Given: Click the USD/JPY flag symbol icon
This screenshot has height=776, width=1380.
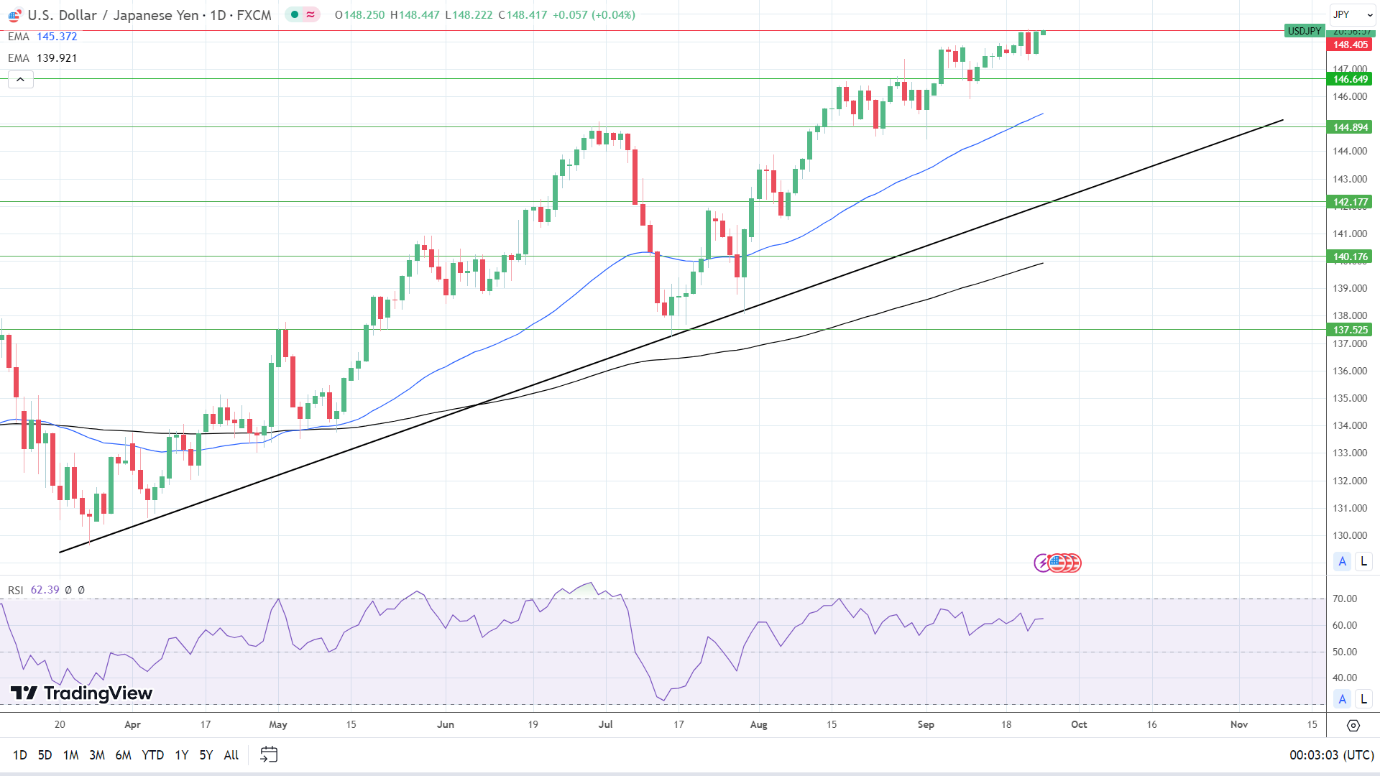Looking at the screenshot, I should click(16, 15).
